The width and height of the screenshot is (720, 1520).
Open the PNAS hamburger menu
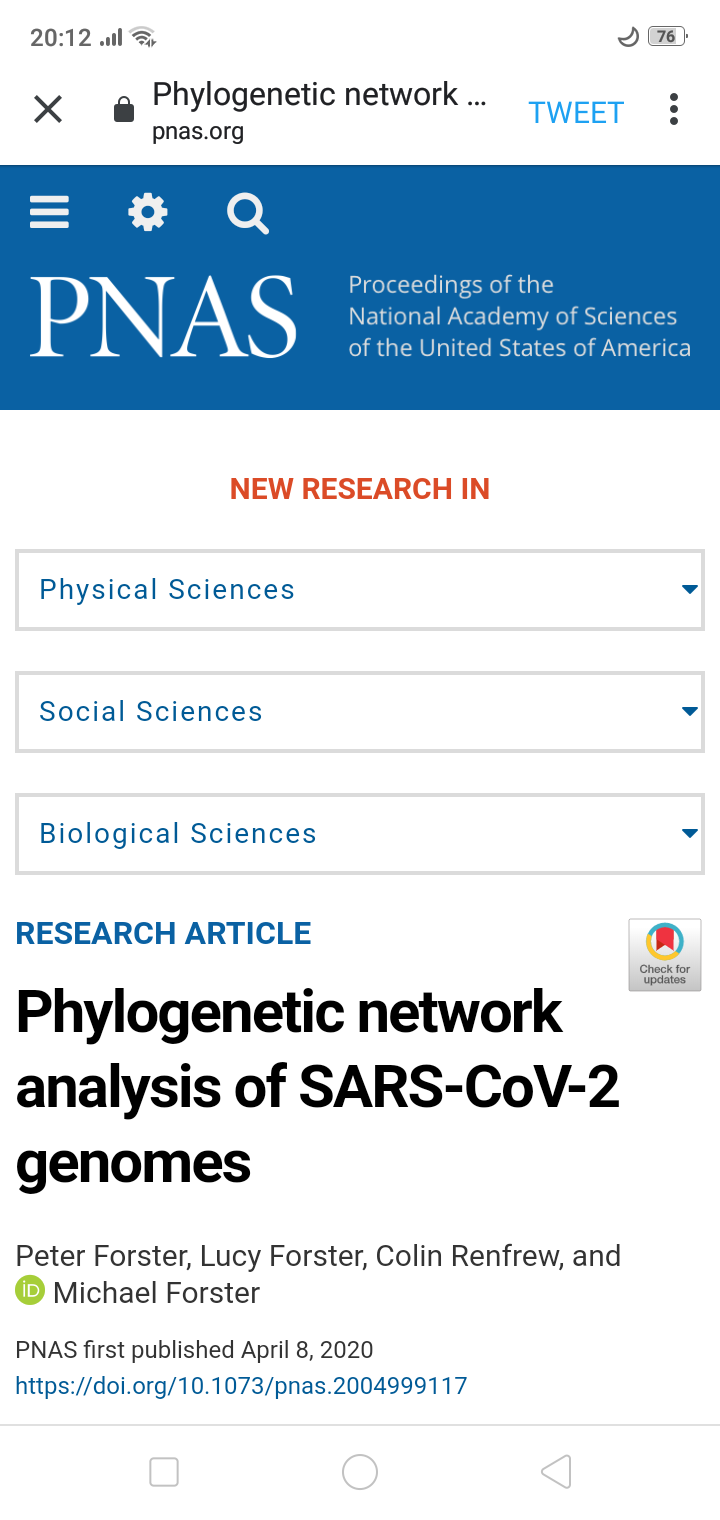click(49, 212)
